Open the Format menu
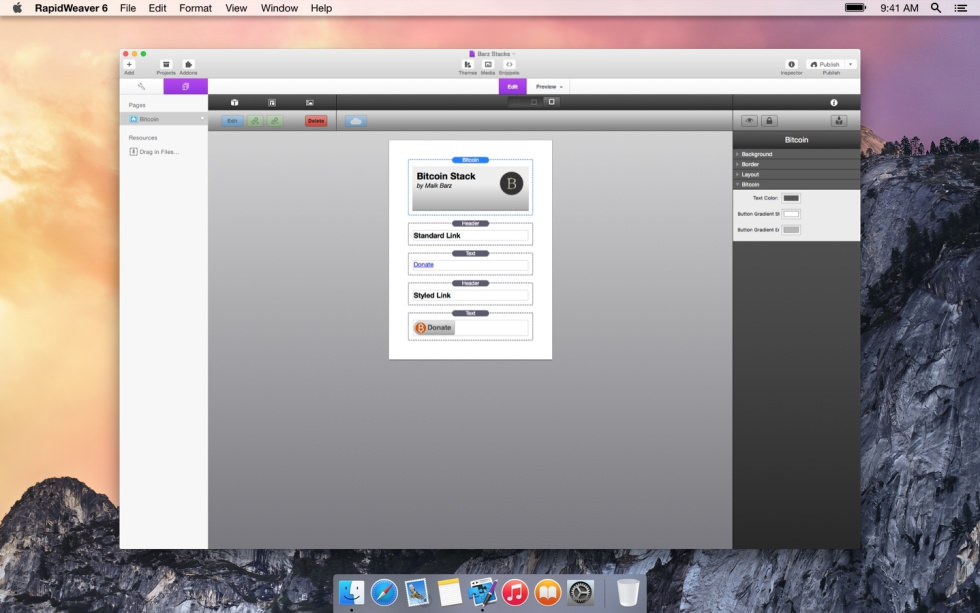This screenshot has width=980, height=613. click(195, 8)
